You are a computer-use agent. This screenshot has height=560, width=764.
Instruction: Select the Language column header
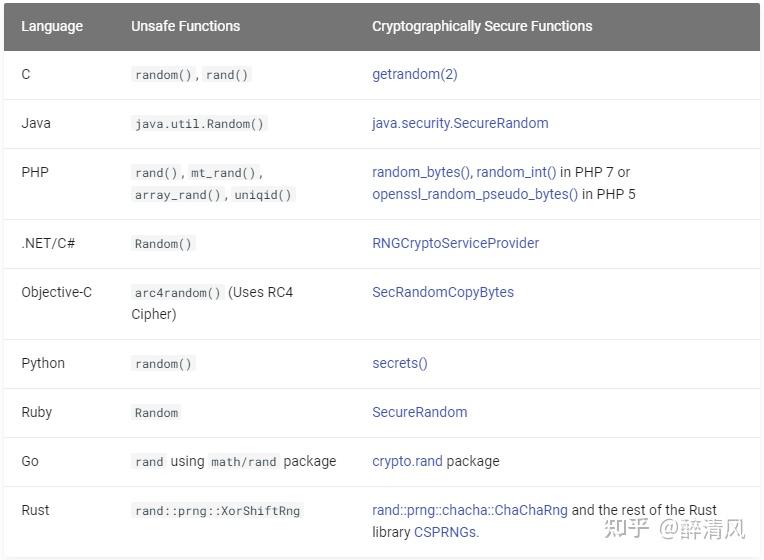pyautogui.click(x=52, y=26)
